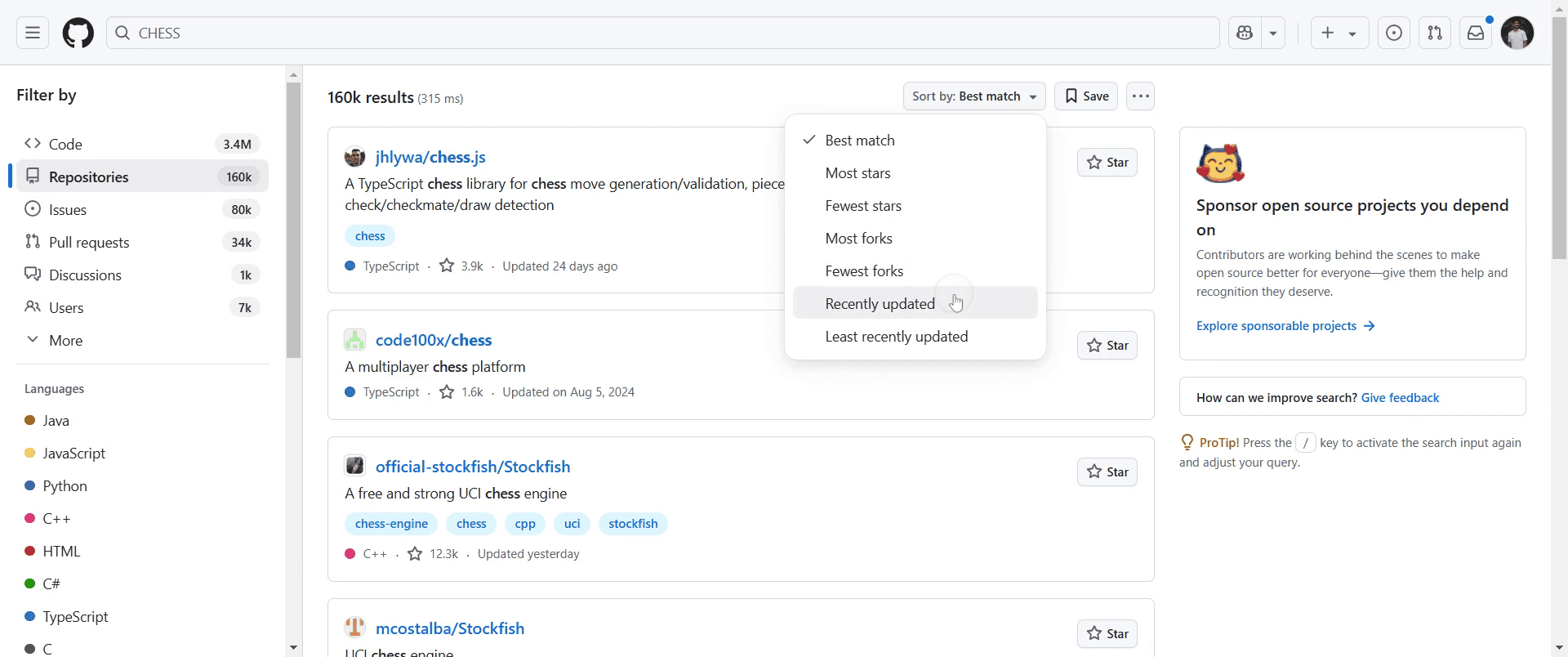The height and width of the screenshot is (657, 1568).
Task: Star the official-stockfish/Stockfish repository
Action: coord(1107,472)
